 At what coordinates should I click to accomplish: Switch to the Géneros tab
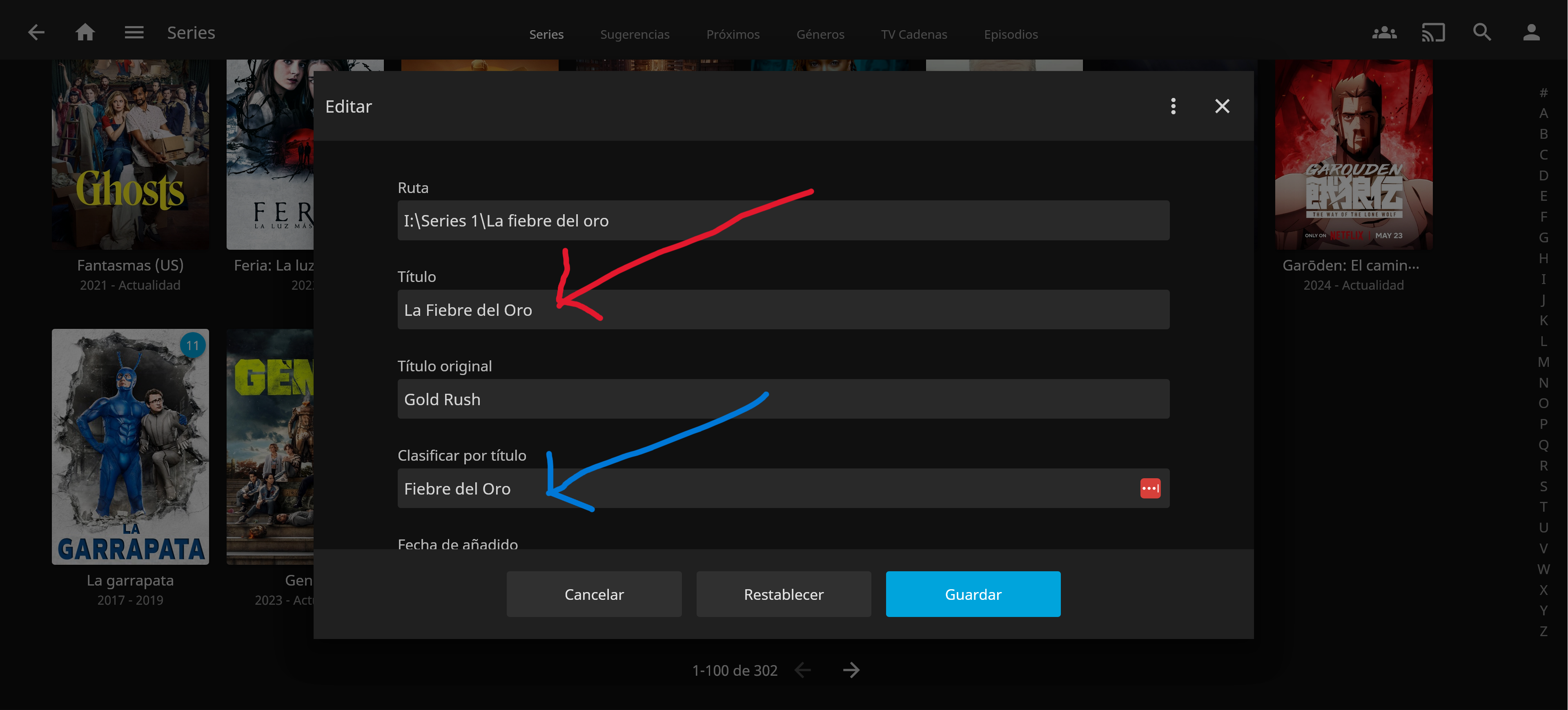coord(820,35)
